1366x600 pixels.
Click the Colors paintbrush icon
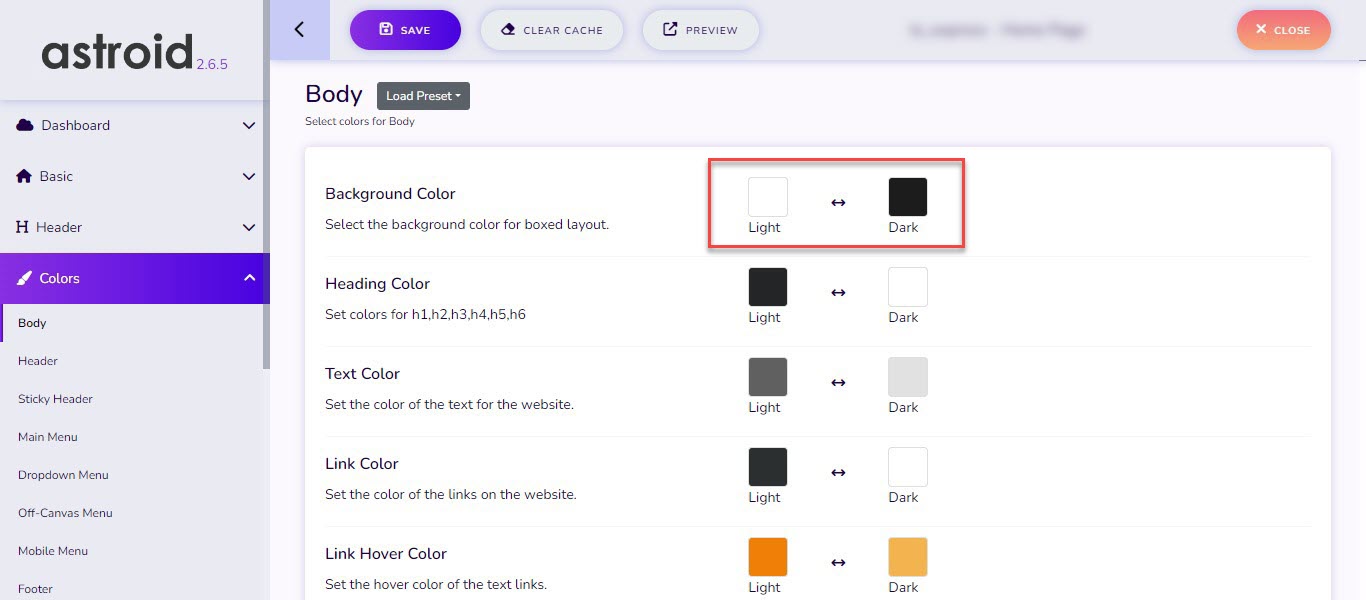(x=24, y=278)
